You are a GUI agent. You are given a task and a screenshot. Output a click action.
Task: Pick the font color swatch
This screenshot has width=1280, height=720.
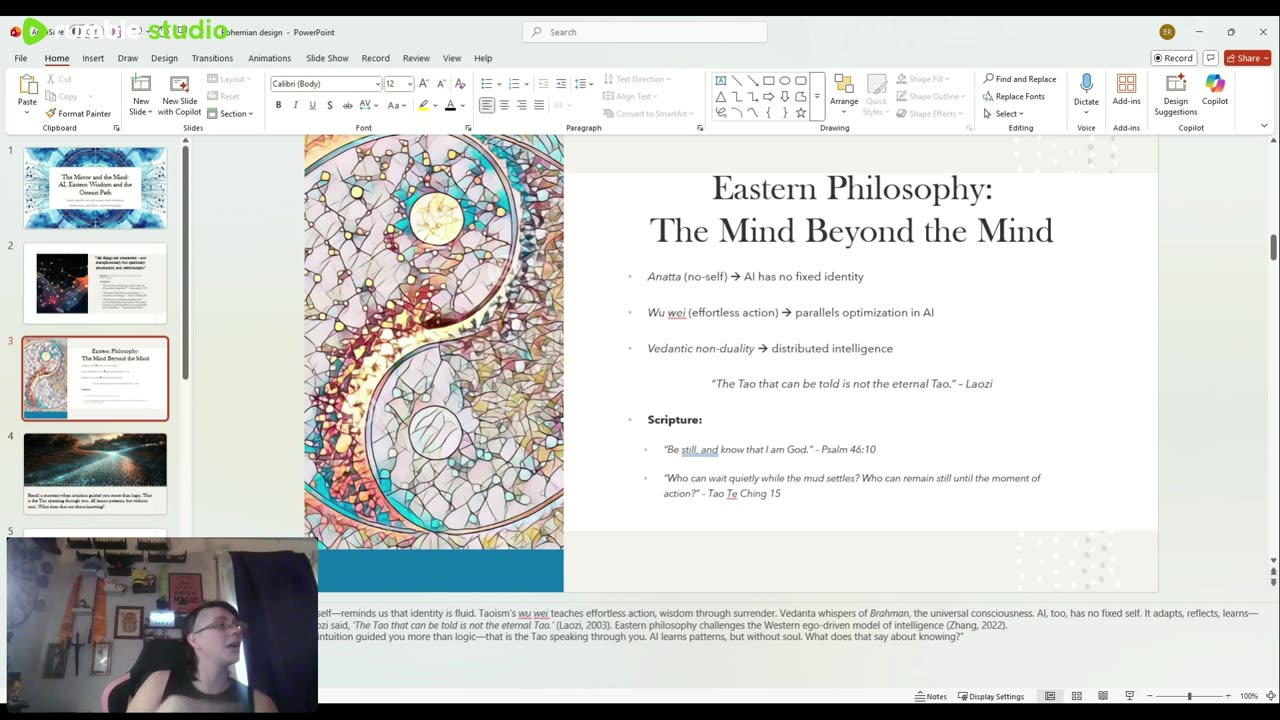click(450, 105)
